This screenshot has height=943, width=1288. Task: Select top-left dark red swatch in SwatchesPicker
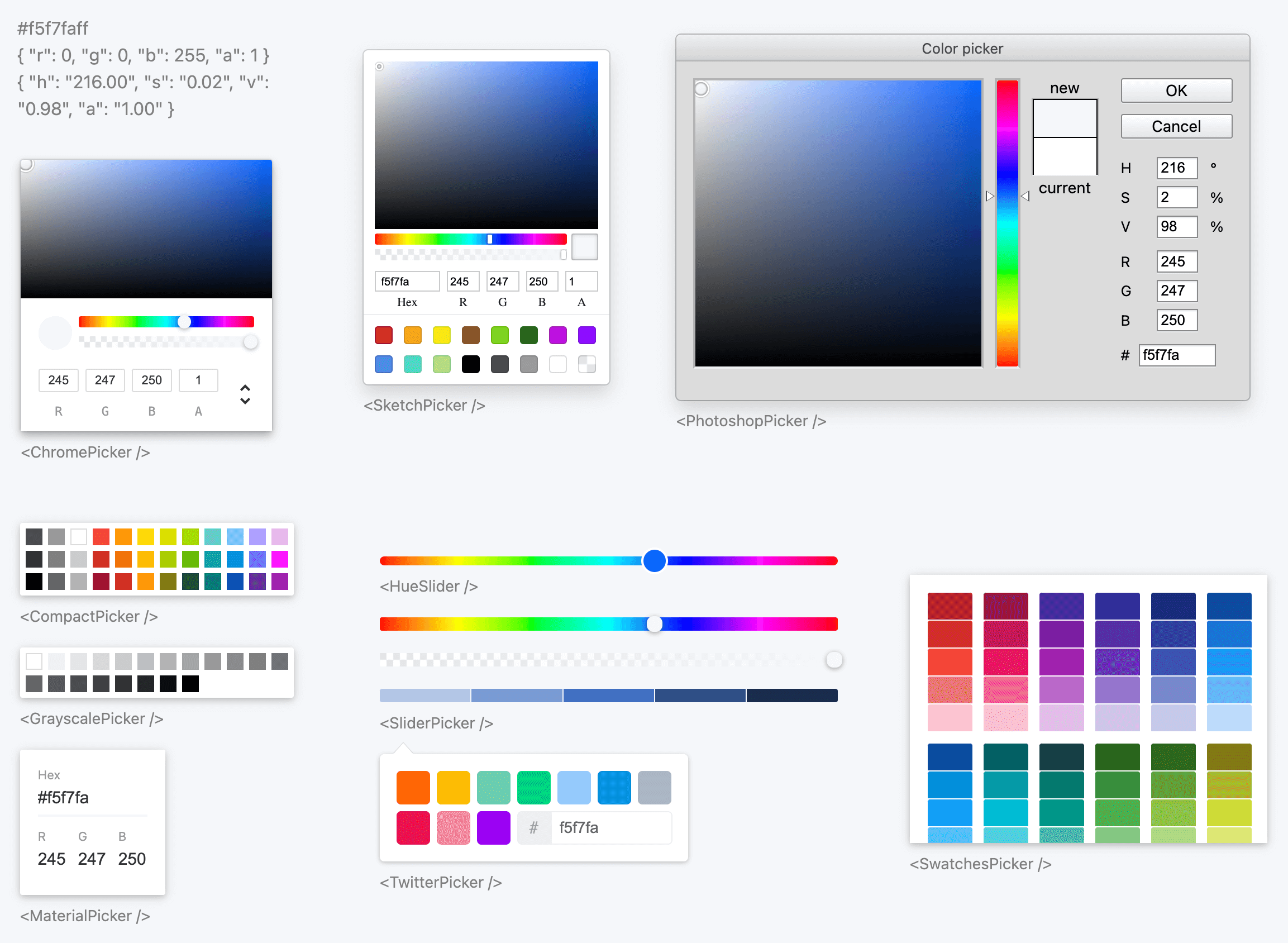tap(949, 606)
